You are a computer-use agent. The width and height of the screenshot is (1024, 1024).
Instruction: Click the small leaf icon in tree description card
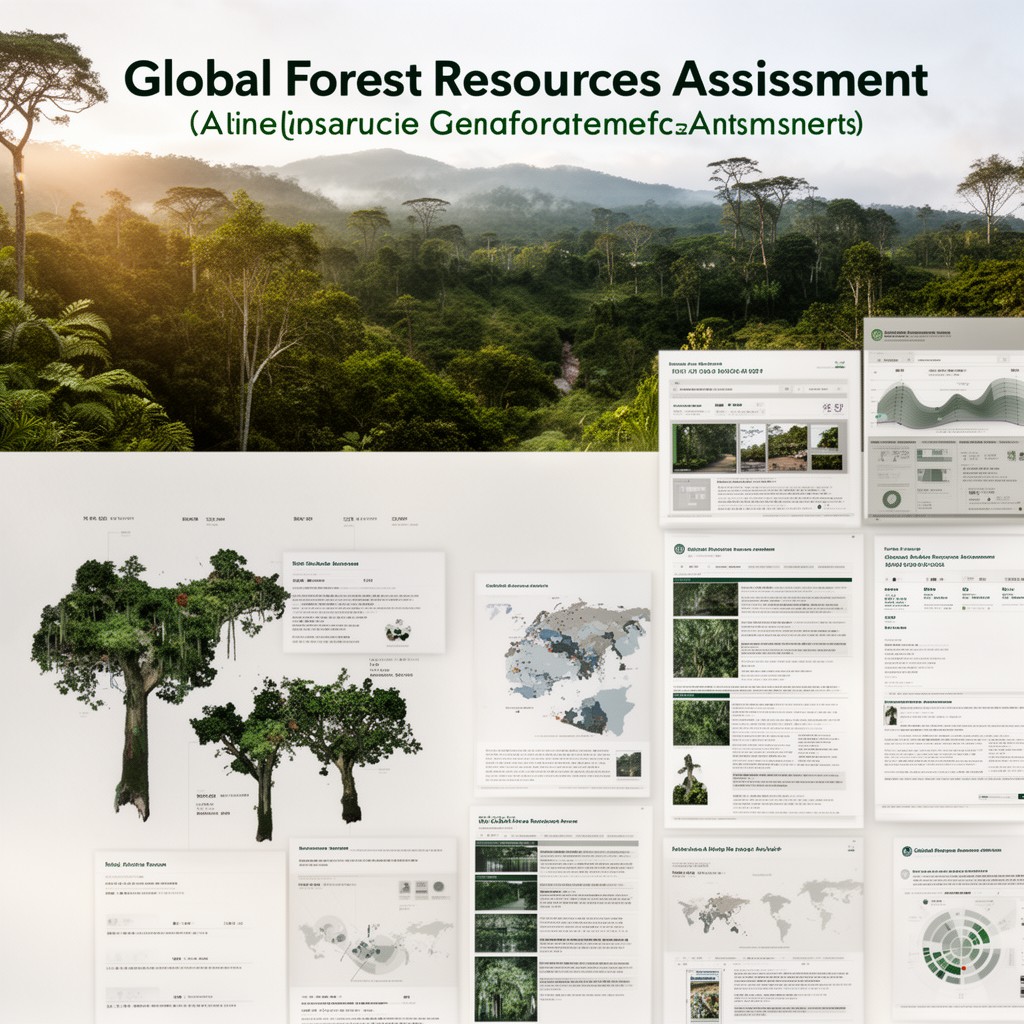pyautogui.click(x=397, y=630)
